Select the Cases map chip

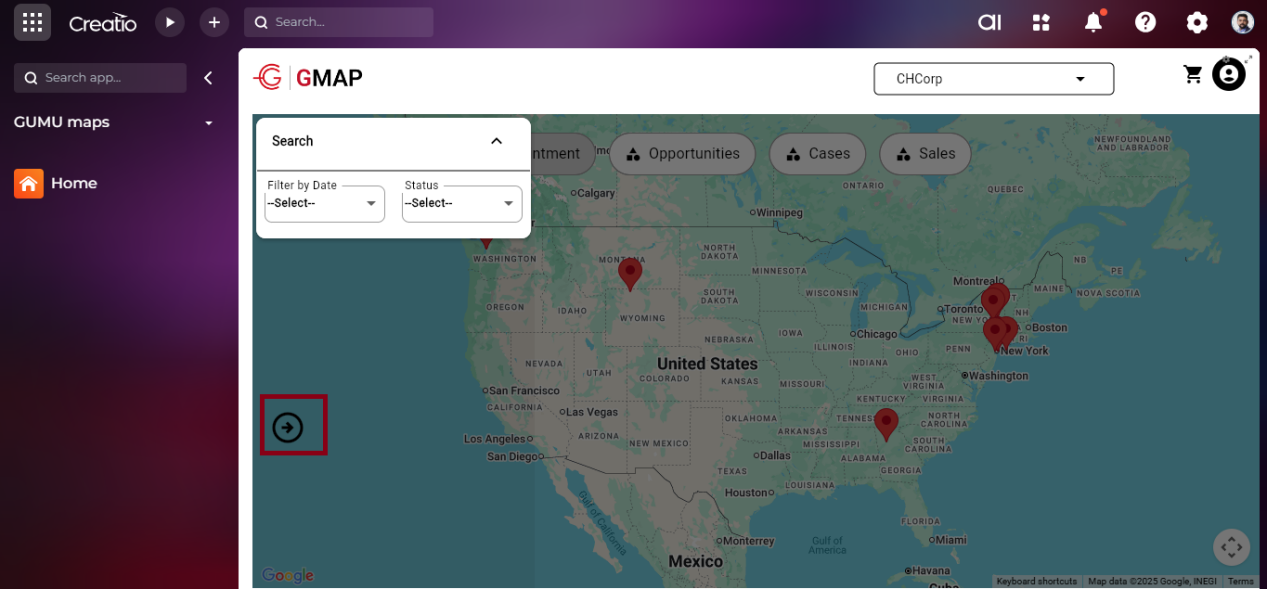tap(817, 154)
